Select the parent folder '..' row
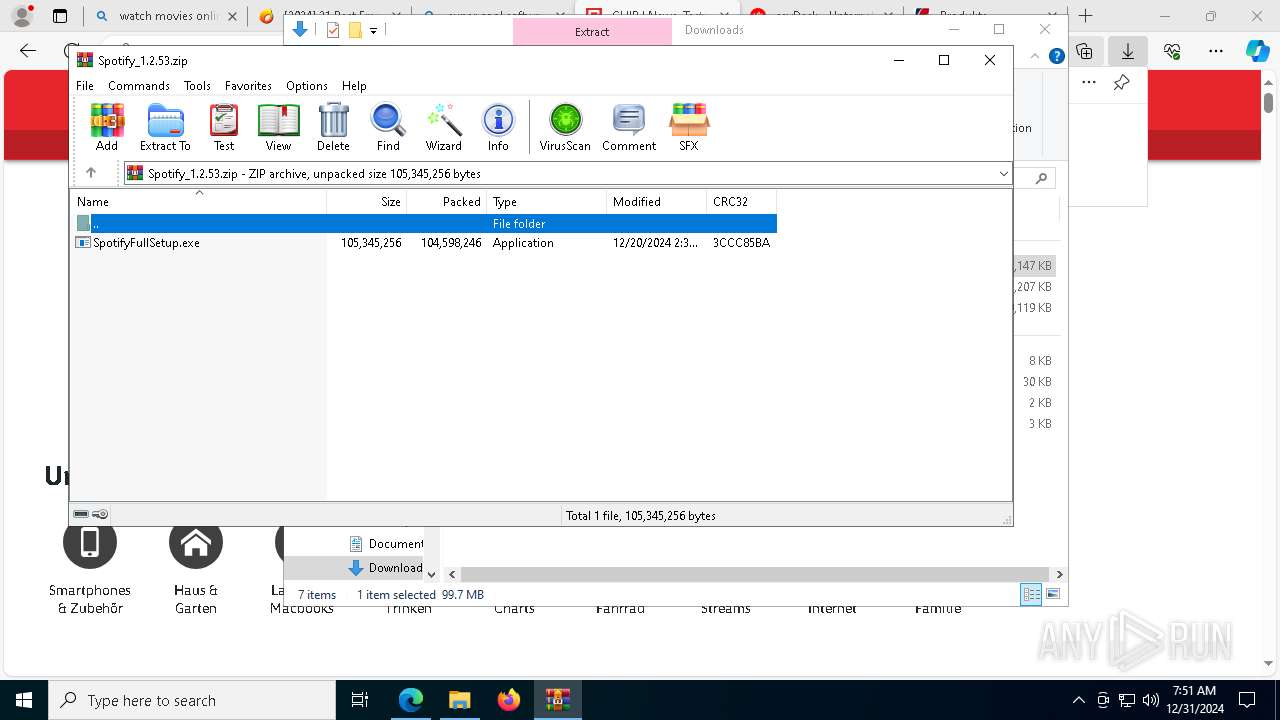 click(425, 224)
